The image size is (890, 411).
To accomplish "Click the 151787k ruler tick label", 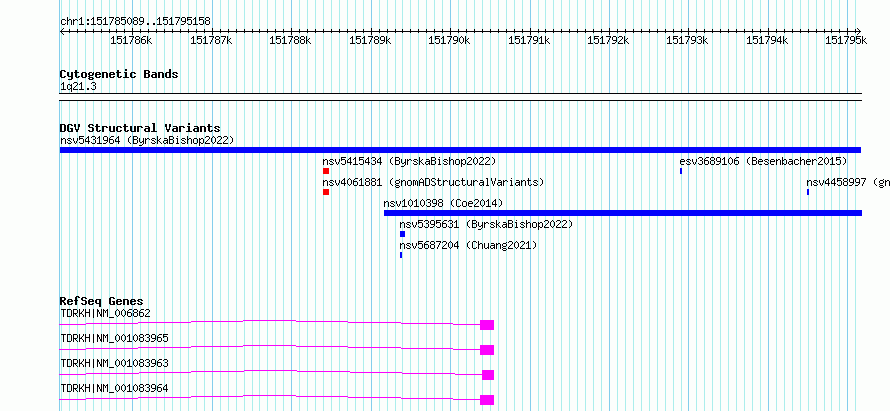I will pos(211,40).
